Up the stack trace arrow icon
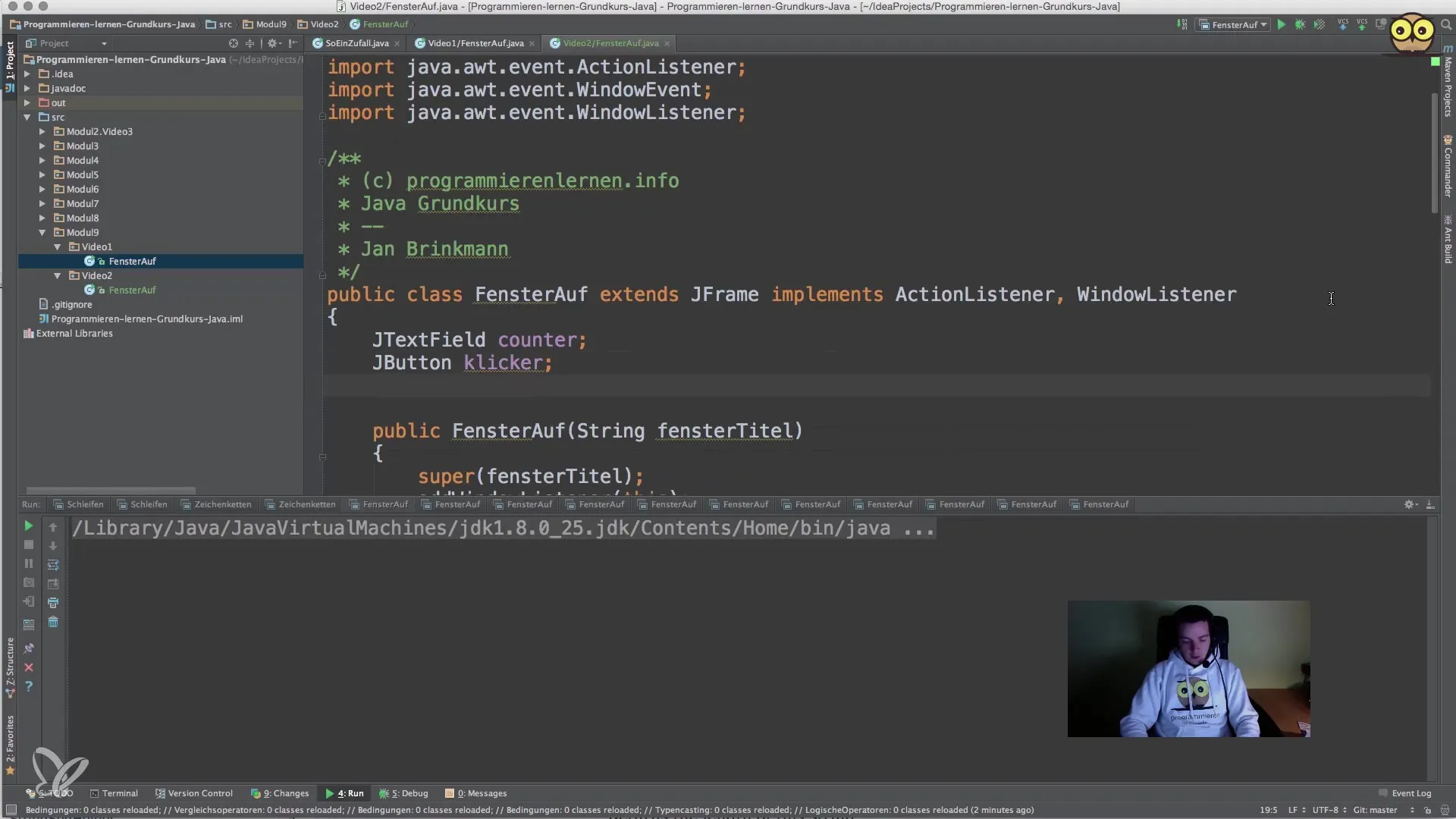 (x=53, y=526)
